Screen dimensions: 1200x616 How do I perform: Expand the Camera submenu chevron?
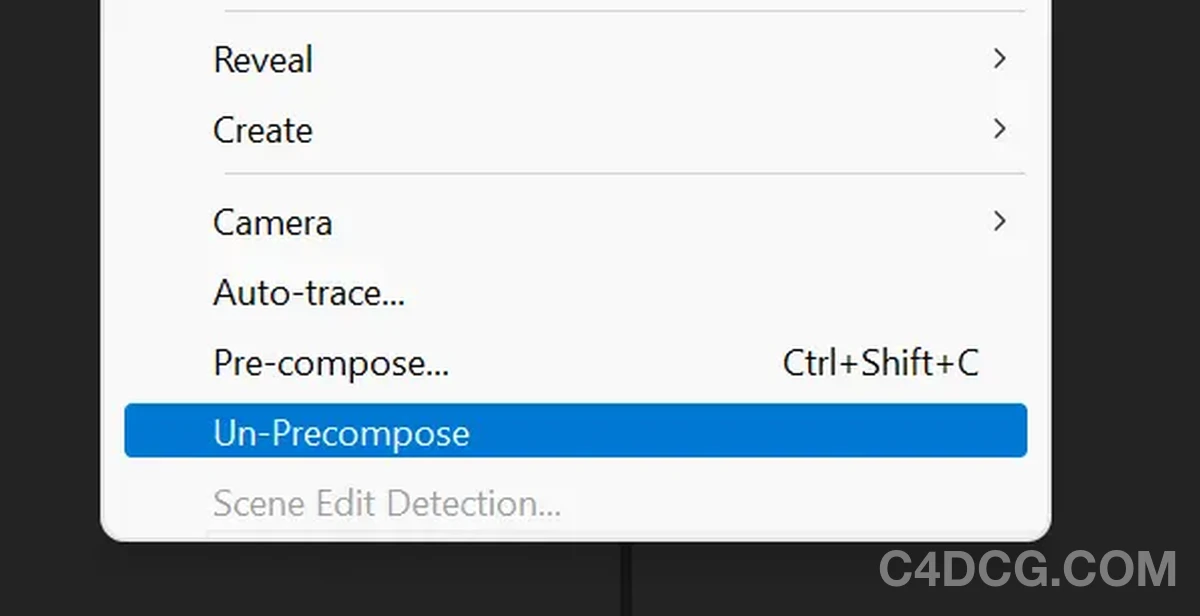(999, 221)
